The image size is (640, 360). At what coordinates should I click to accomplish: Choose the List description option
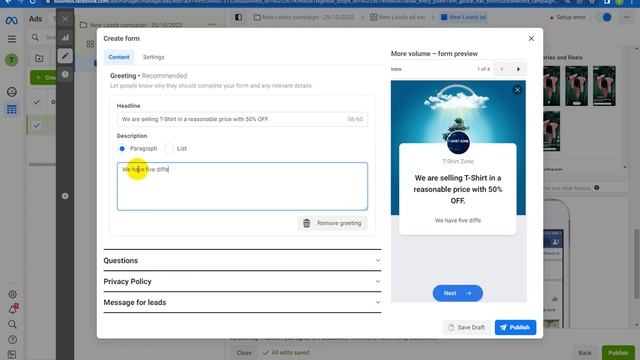click(x=169, y=149)
